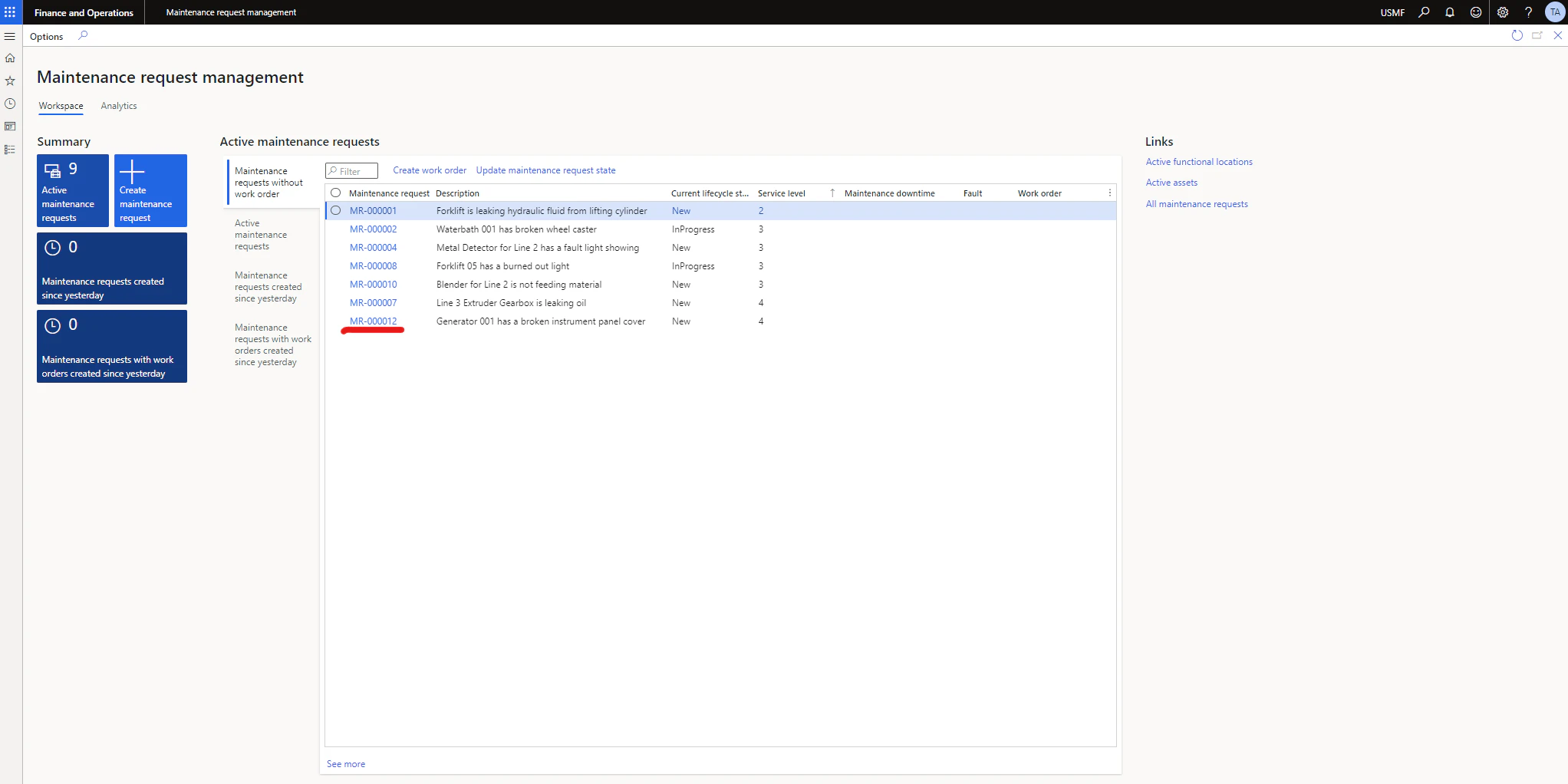Screen dimensions: 1568x784
Task: Open Modules list icon in the sidebar
Action: (x=10, y=150)
